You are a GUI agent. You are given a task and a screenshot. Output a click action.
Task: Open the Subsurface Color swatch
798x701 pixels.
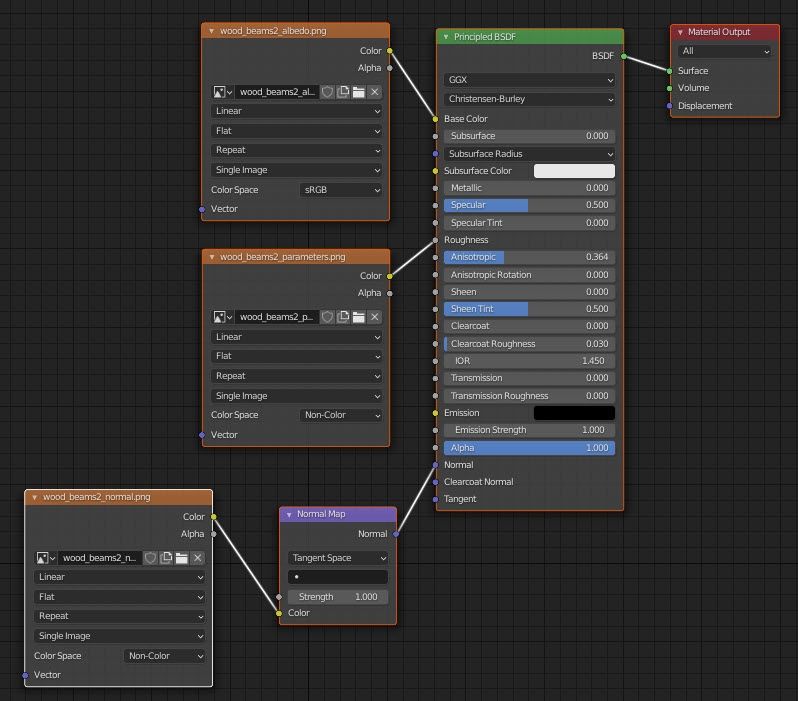574,171
